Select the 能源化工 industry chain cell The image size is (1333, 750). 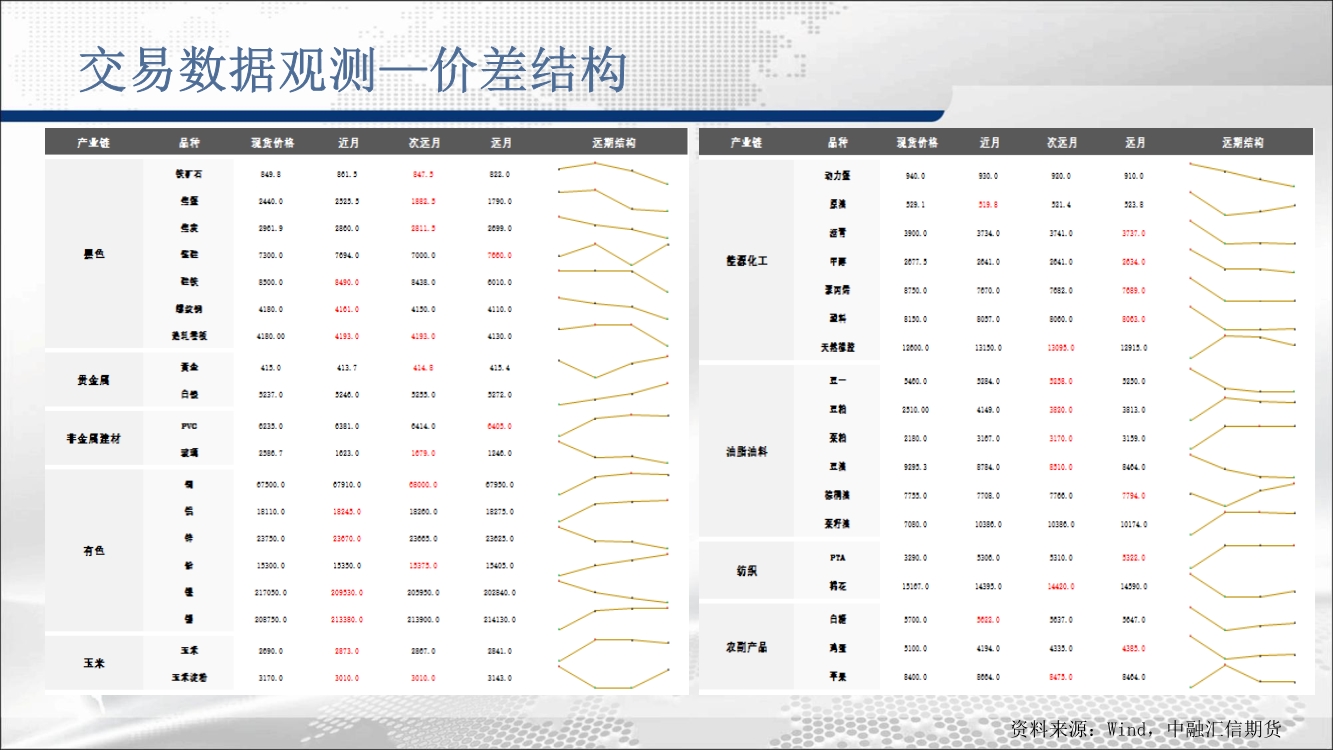[x=746, y=260]
